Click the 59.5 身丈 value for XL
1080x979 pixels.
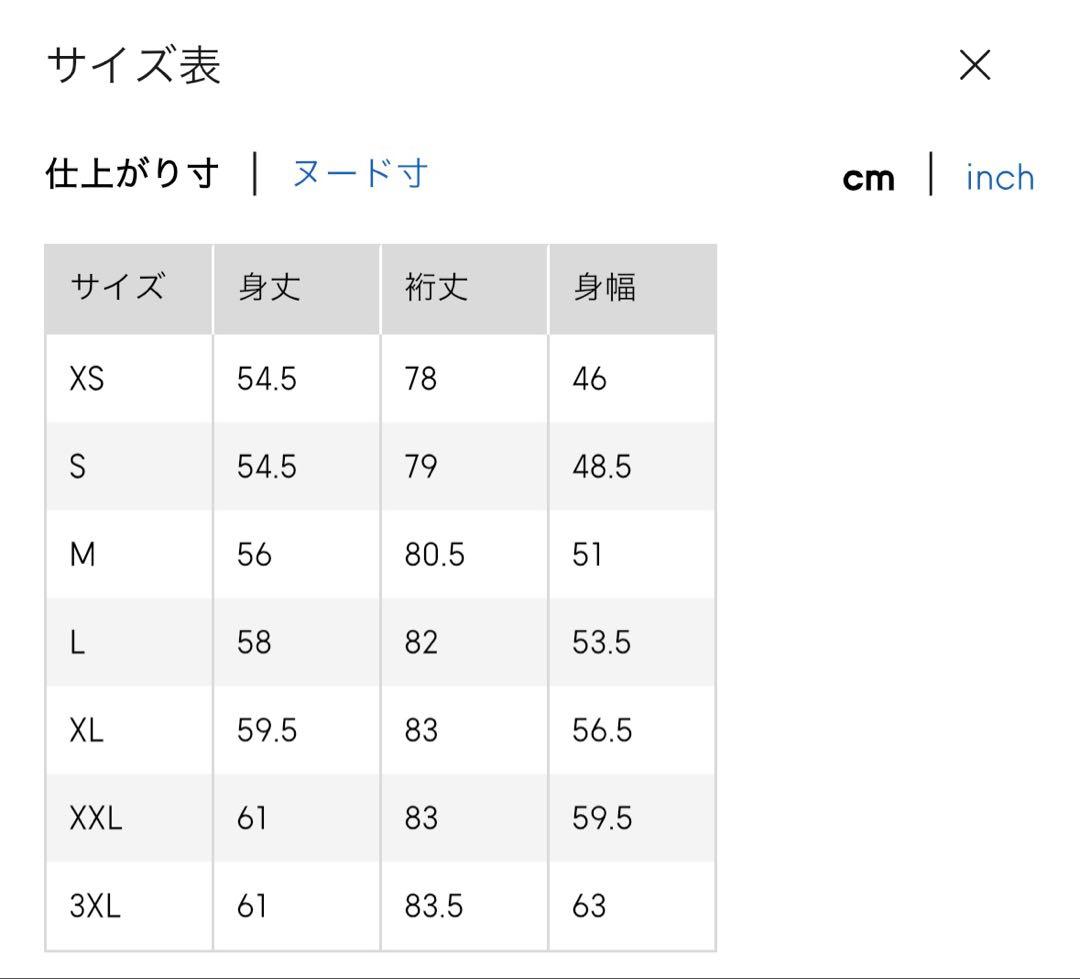[x=267, y=730]
